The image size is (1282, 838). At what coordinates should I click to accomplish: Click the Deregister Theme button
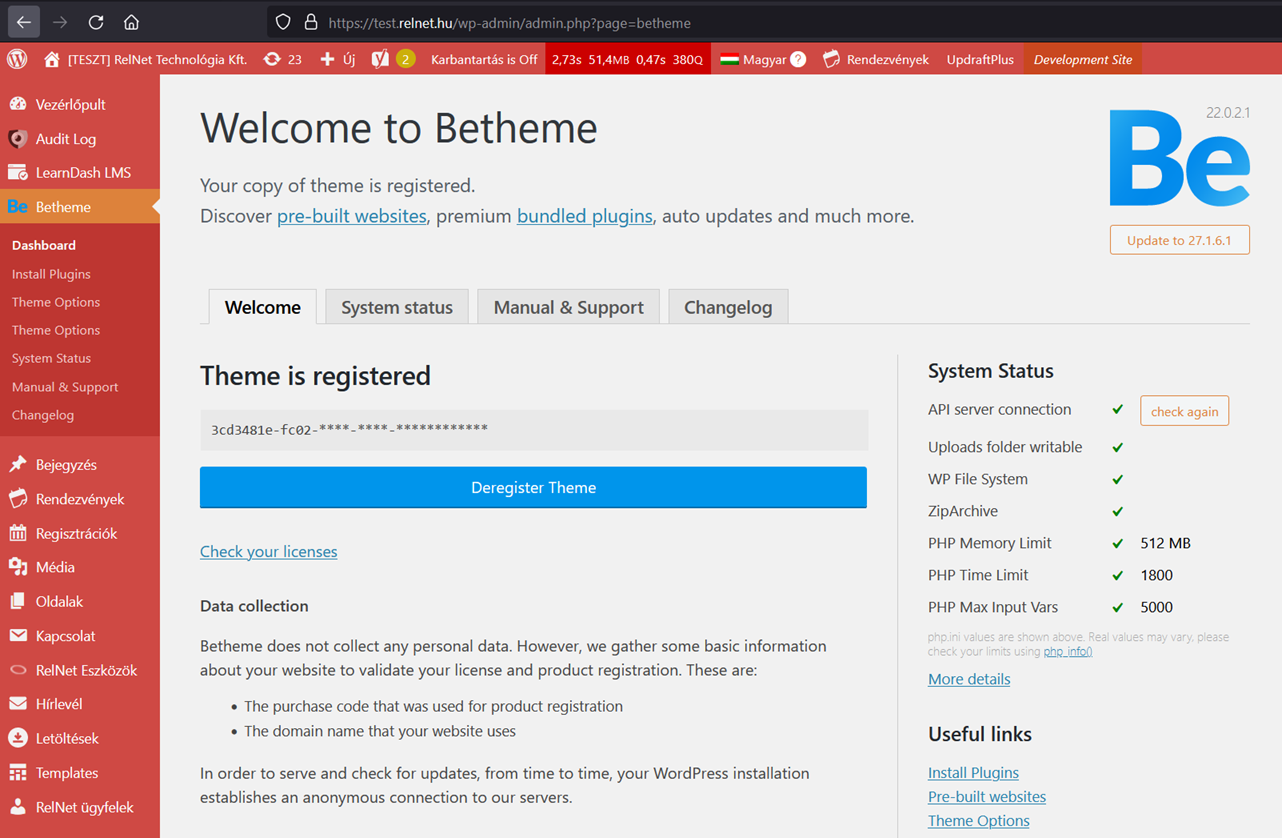click(x=533, y=488)
